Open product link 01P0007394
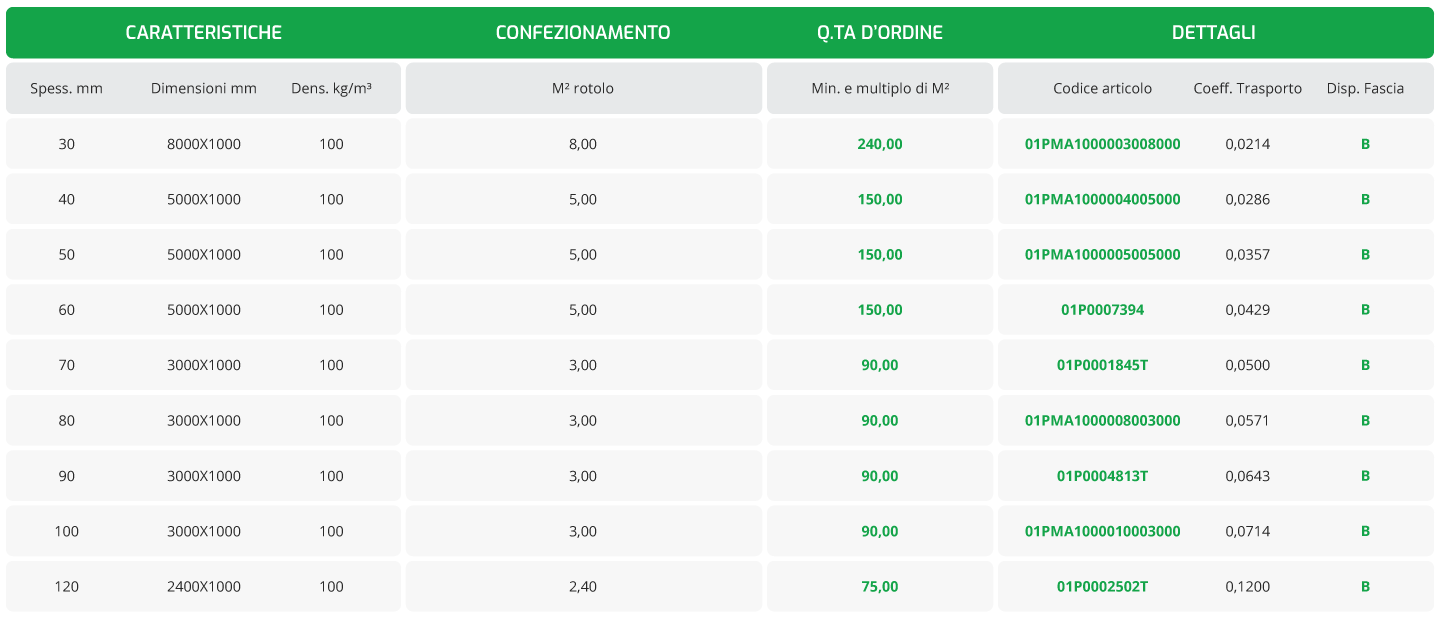Viewport: 1440px width, 619px height. pos(1102,310)
